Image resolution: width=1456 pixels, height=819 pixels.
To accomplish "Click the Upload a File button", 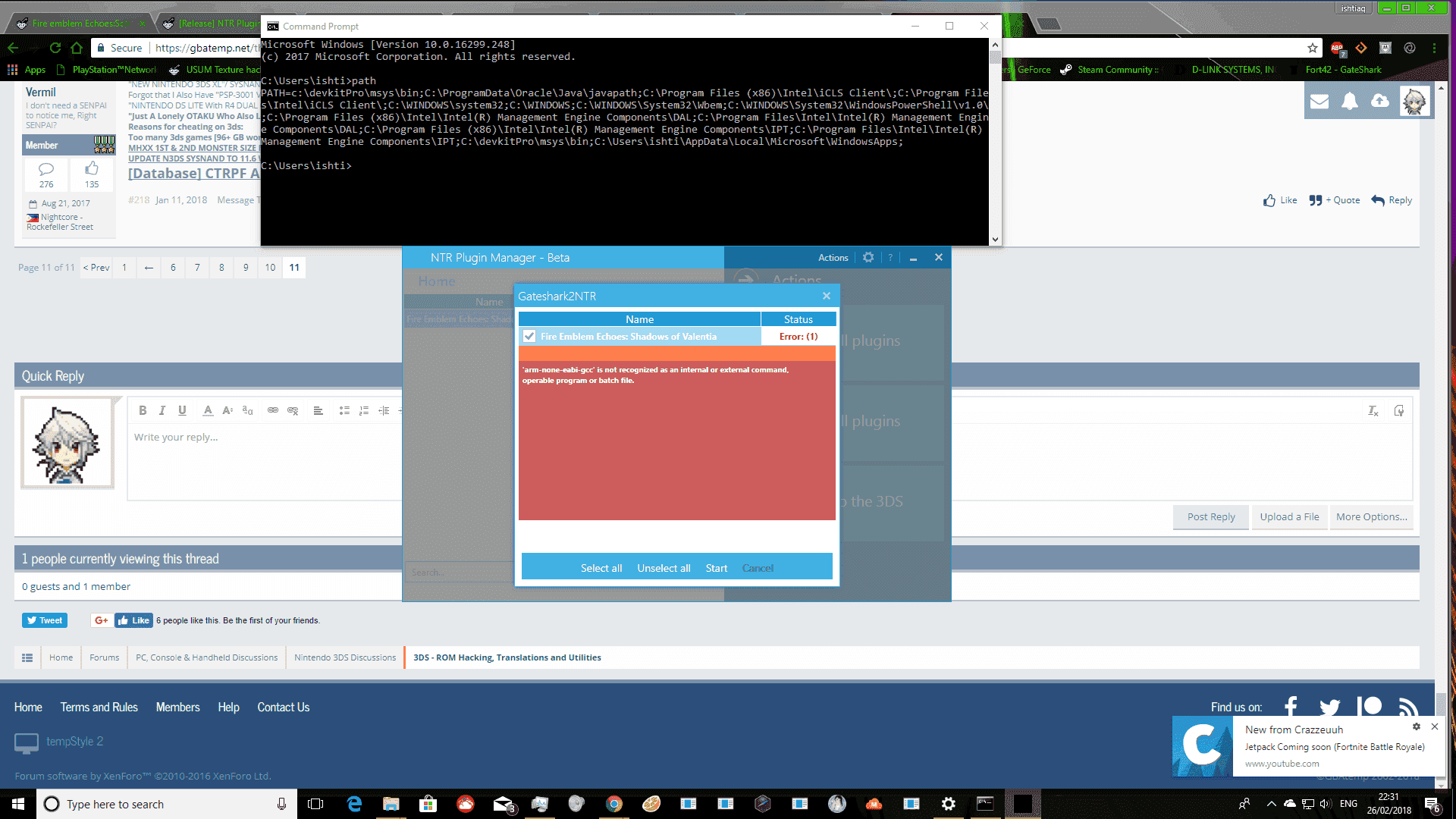I will point(1289,517).
